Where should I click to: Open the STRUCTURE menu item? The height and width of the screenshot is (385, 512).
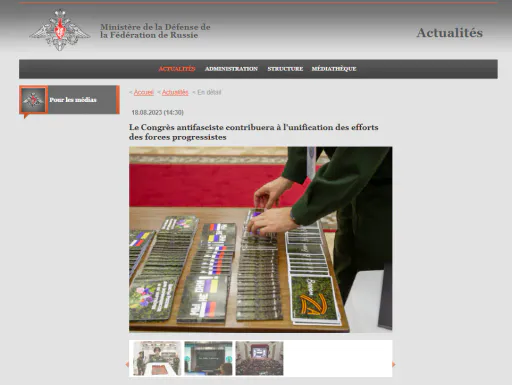pos(285,69)
